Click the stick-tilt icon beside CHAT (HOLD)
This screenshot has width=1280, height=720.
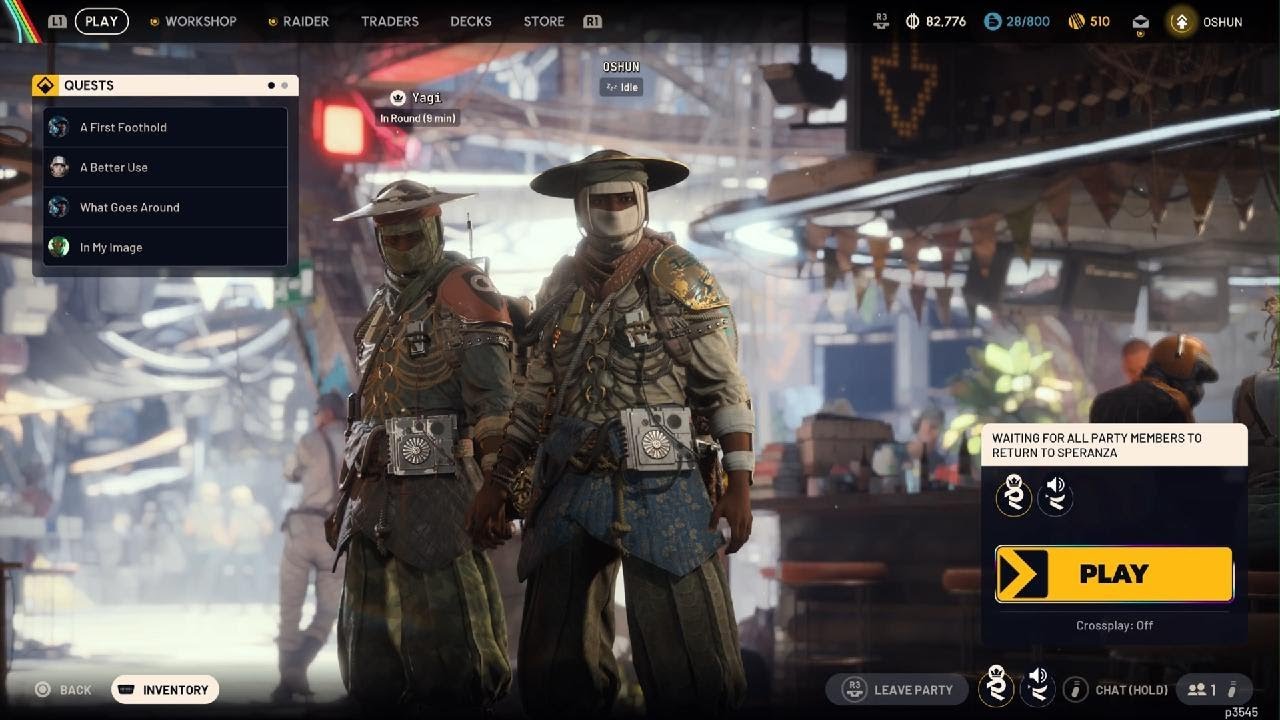pos(1076,689)
